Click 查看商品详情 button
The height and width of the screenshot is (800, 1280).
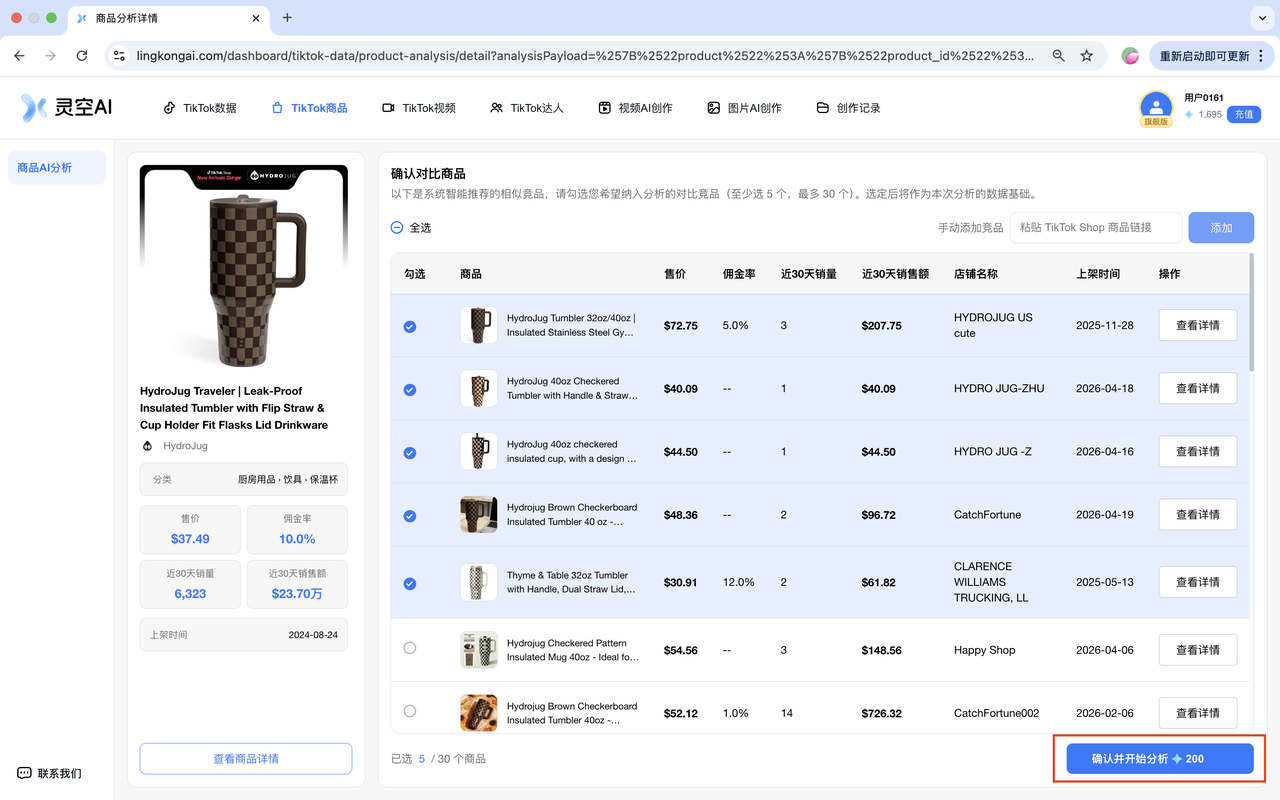coord(246,759)
